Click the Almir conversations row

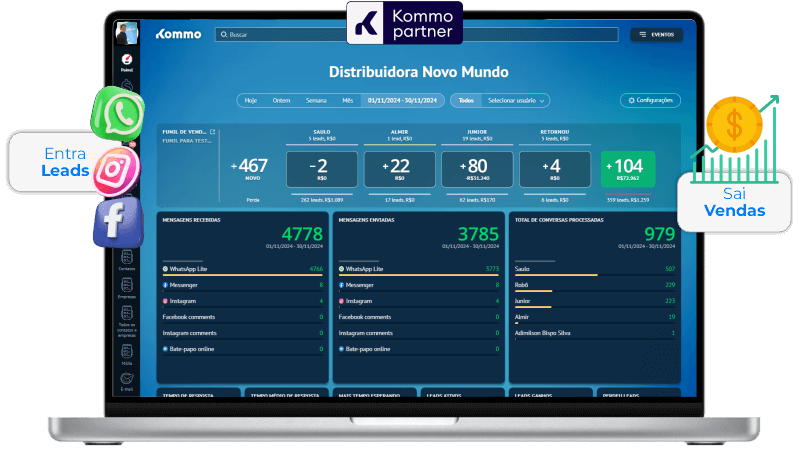(x=595, y=317)
